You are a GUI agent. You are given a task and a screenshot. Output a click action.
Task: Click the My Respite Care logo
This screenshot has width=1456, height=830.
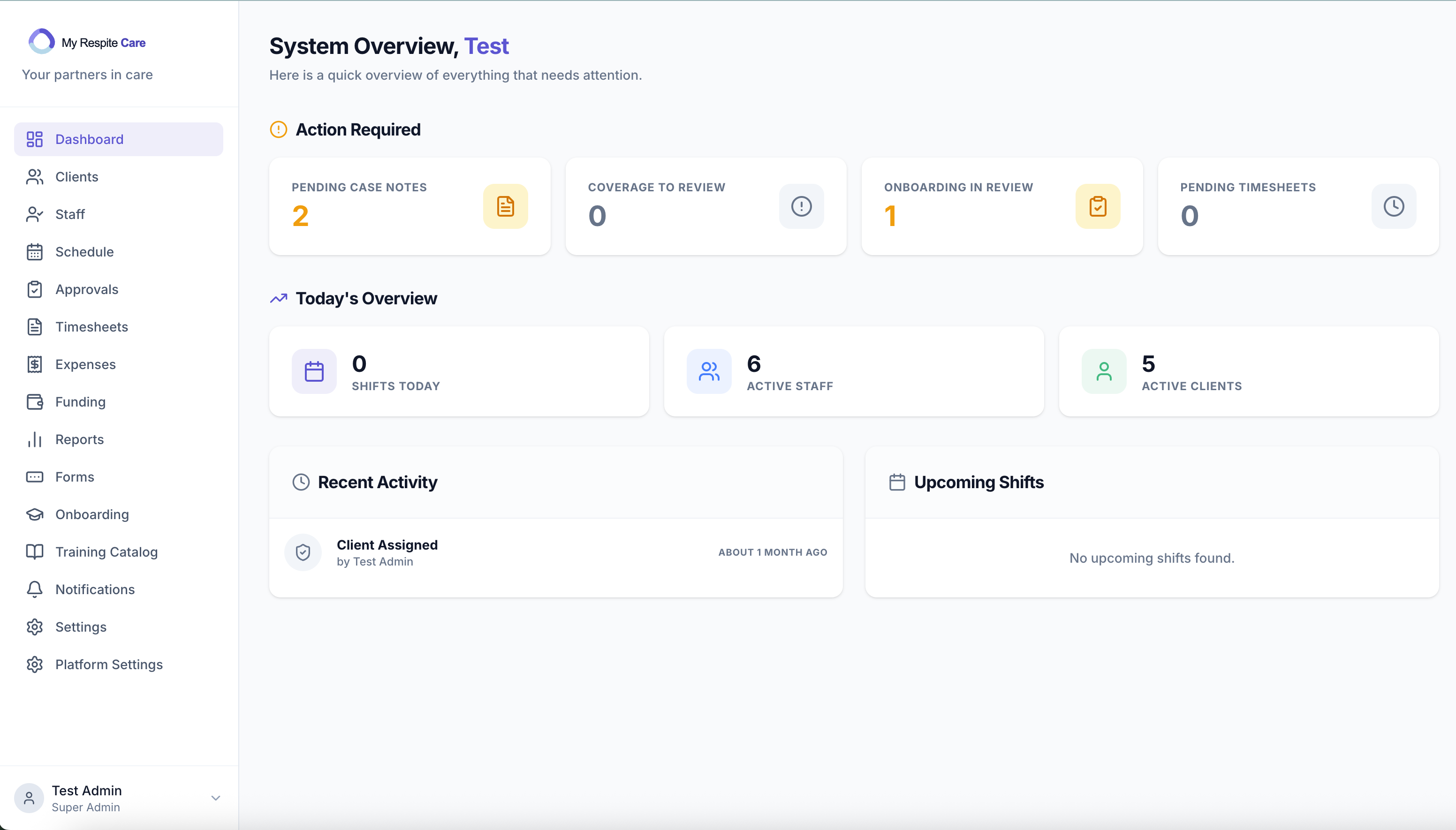click(x=87, y=42)
